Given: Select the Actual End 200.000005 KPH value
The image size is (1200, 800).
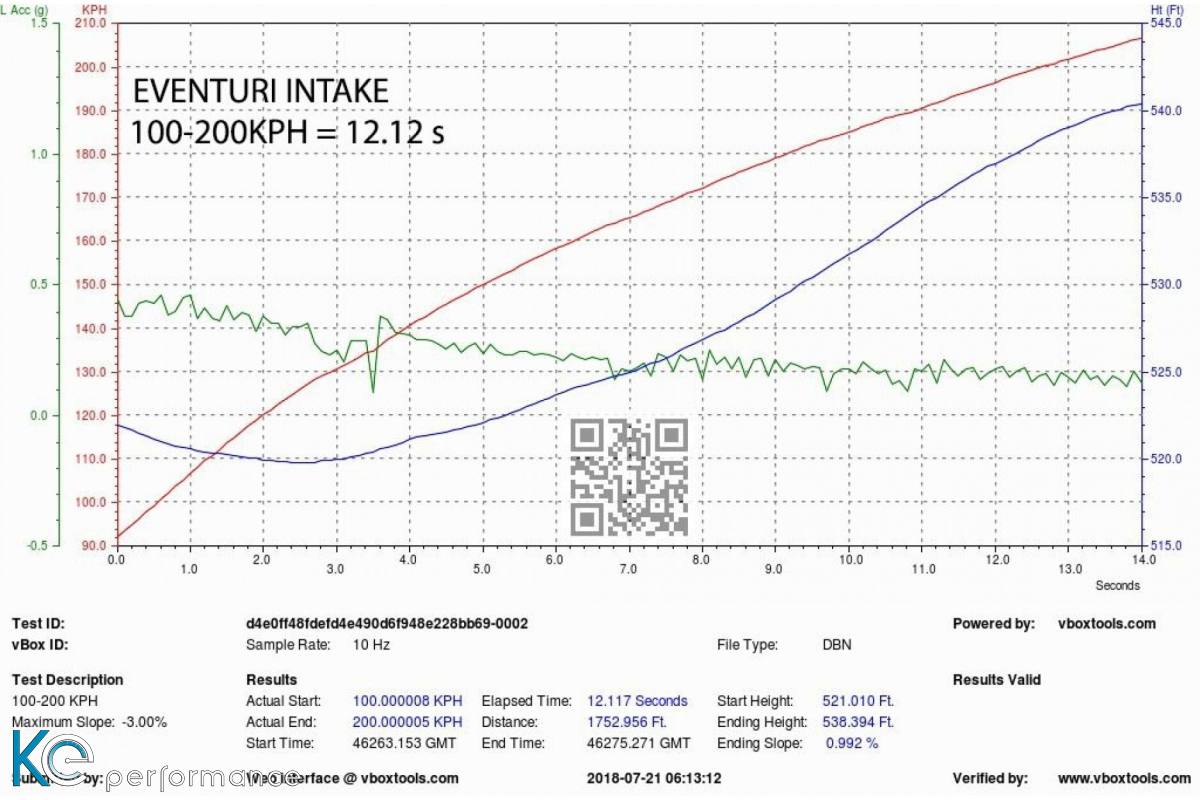Looking at the screenshot, I should 407,722.
